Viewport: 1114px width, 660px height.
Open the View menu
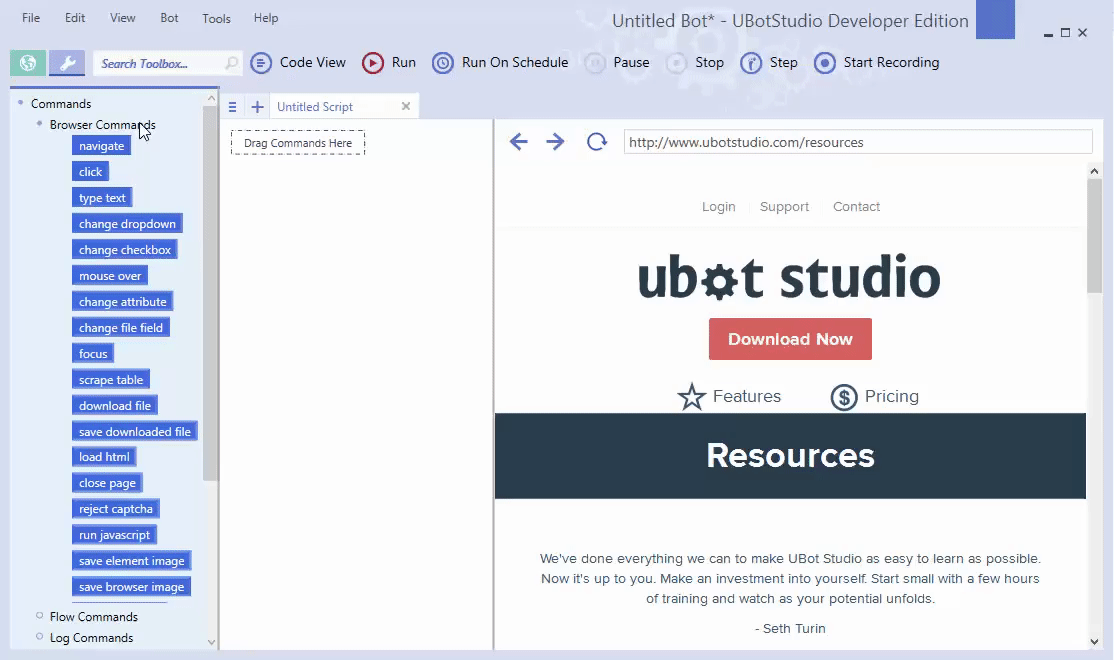(x=122, y=18)
